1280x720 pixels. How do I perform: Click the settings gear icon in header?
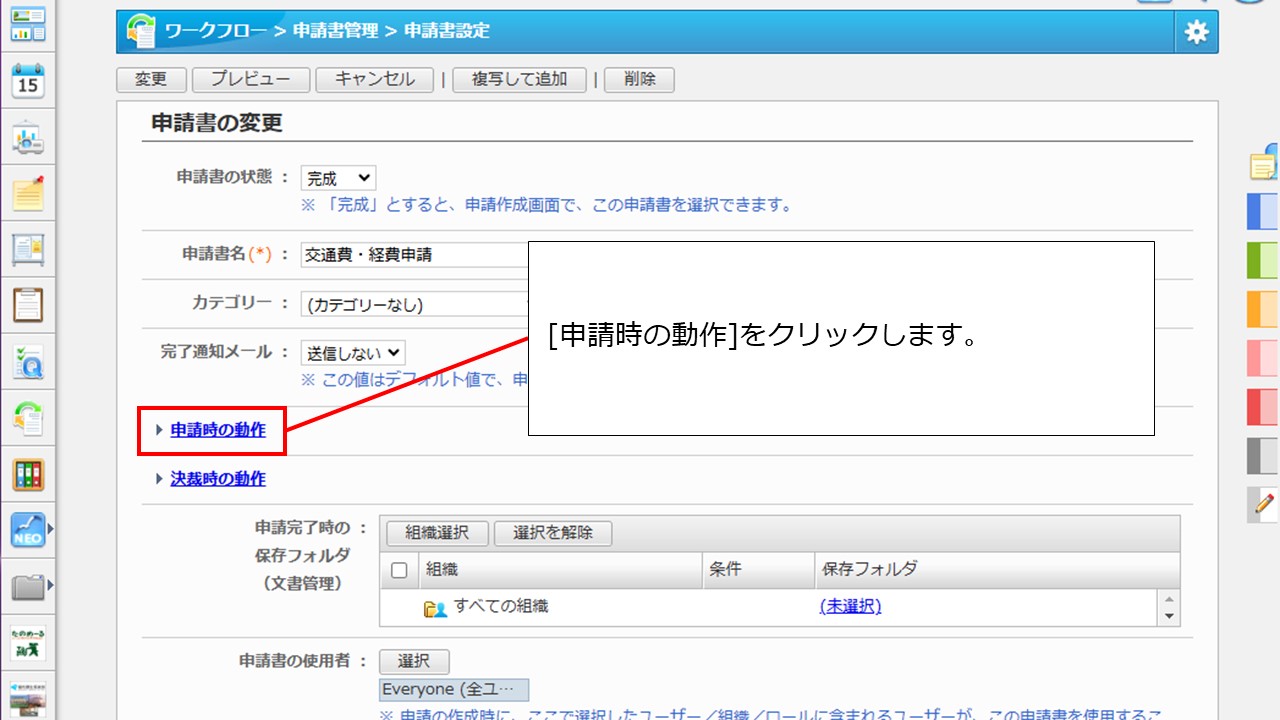pyautogui.click(x=1196, y=32)
